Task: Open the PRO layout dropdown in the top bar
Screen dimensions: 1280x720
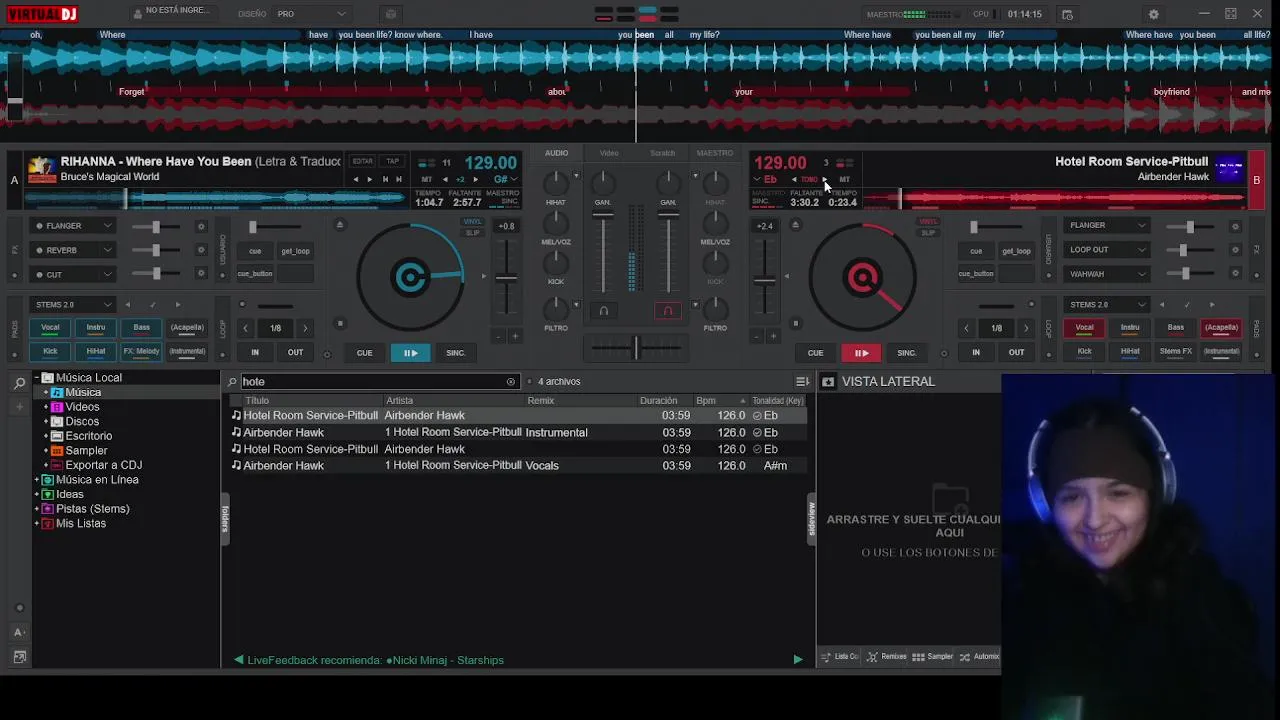Action: 312,14
